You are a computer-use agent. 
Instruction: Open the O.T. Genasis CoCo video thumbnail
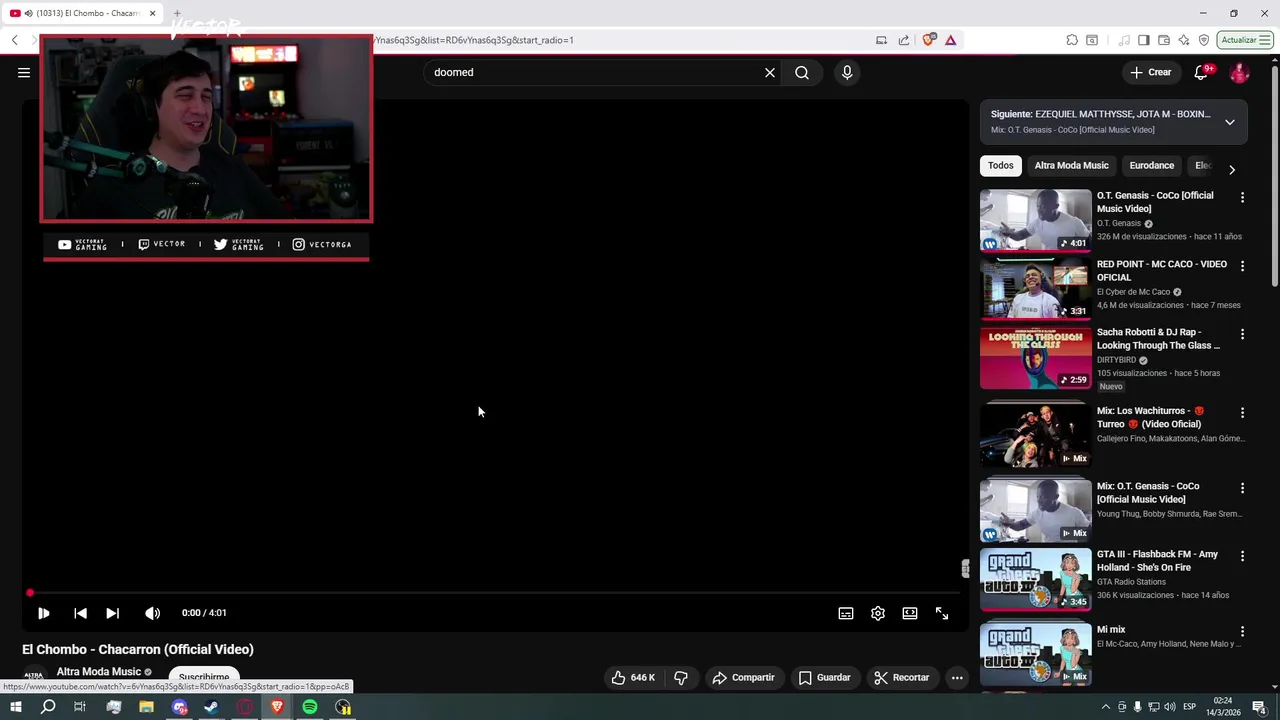tap(1036, 220)
